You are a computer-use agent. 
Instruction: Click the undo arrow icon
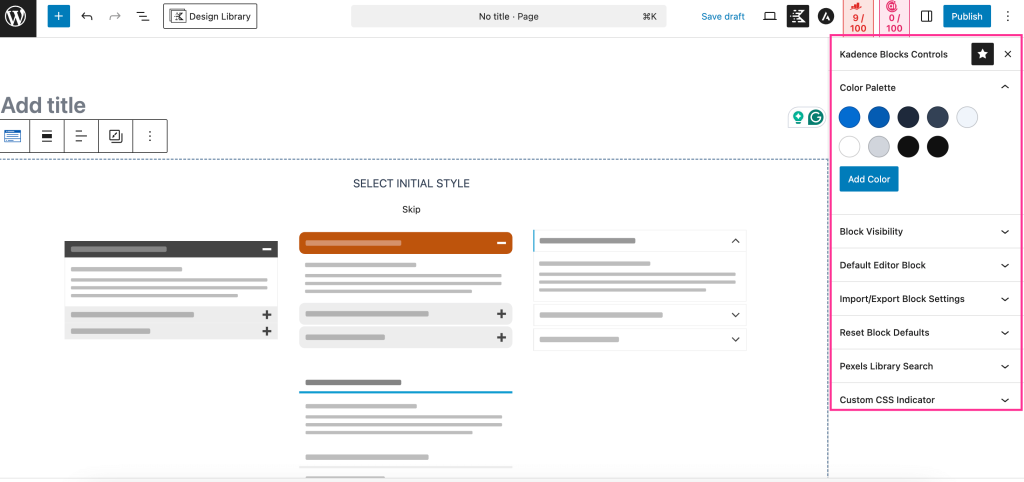[87, 17]
